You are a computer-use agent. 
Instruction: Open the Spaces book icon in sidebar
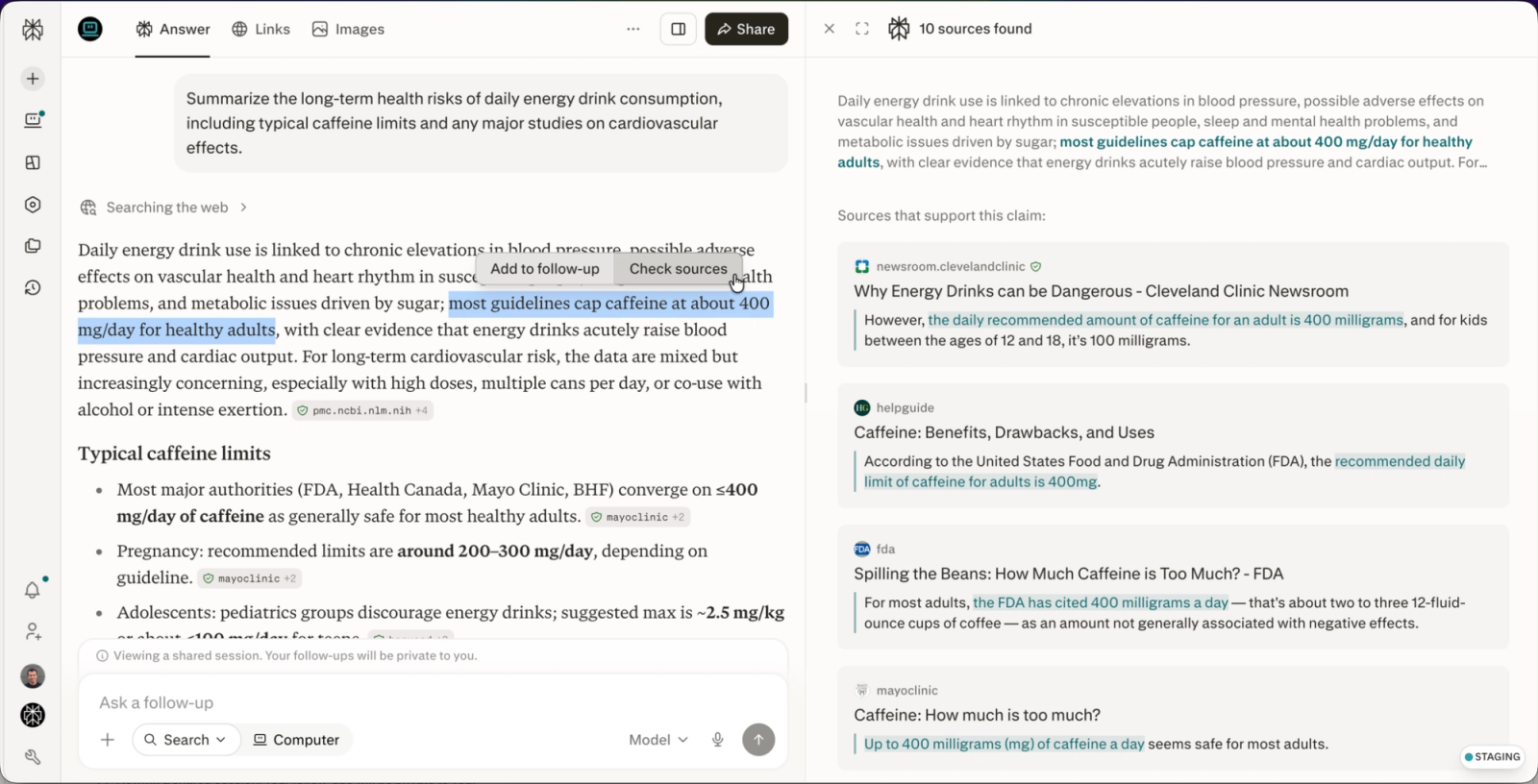click(33, 162)
